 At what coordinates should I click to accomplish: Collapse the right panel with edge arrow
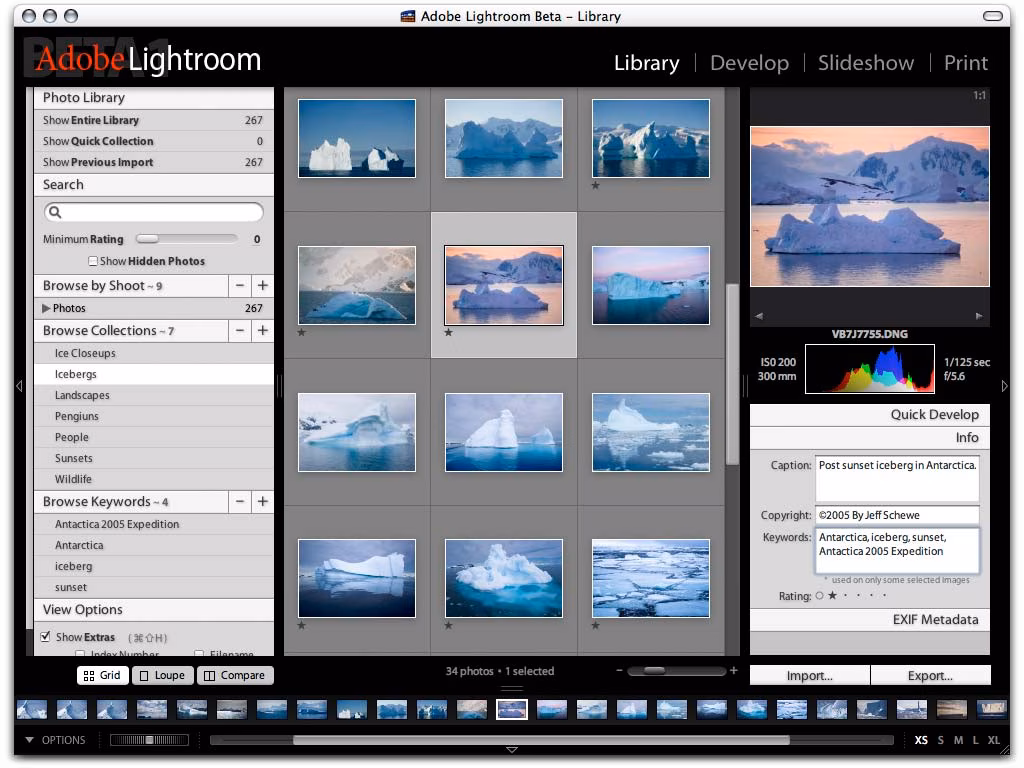pyautogui.click(x=1004, y=386)
